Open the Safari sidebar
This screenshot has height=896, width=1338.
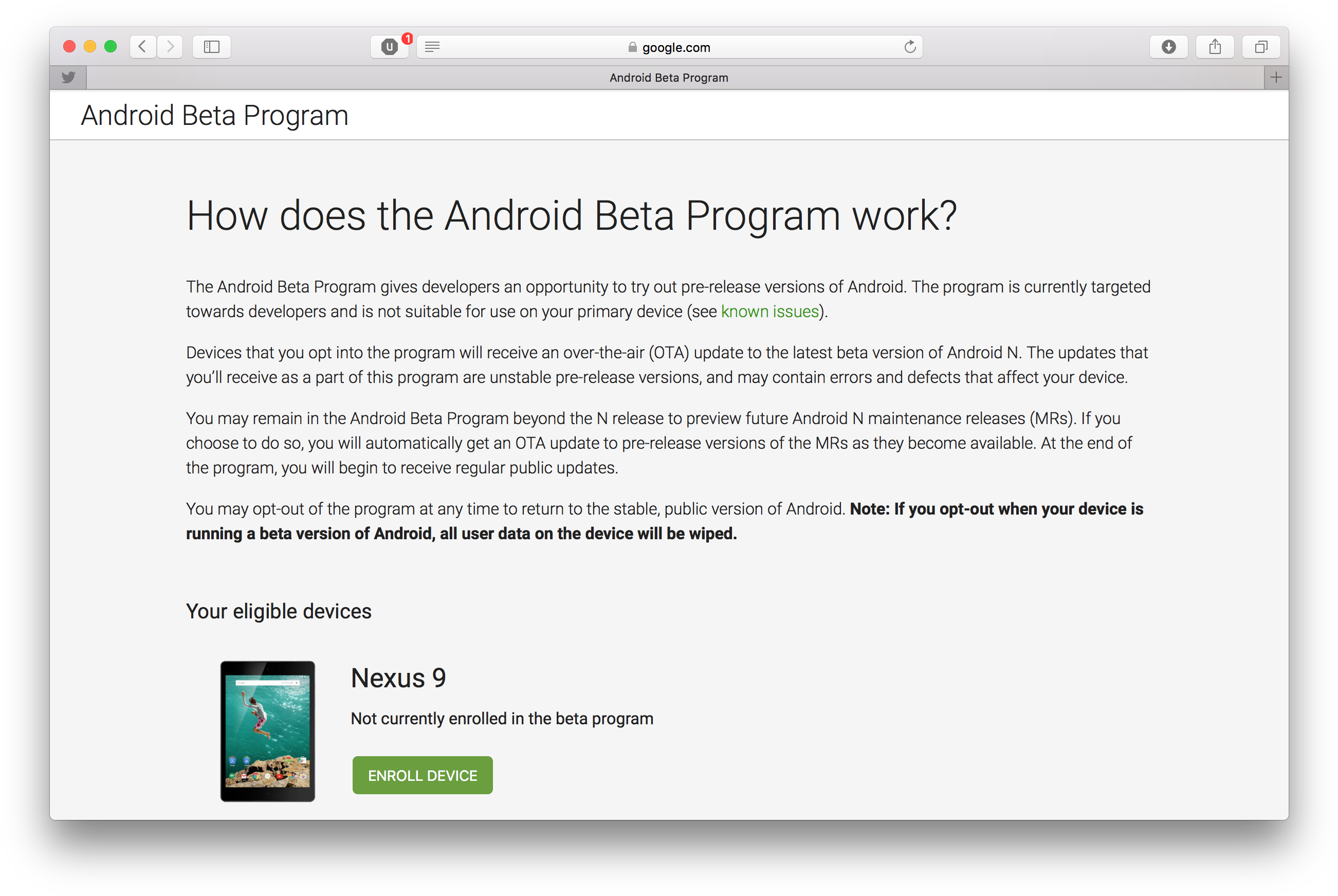tap(211, 47)
